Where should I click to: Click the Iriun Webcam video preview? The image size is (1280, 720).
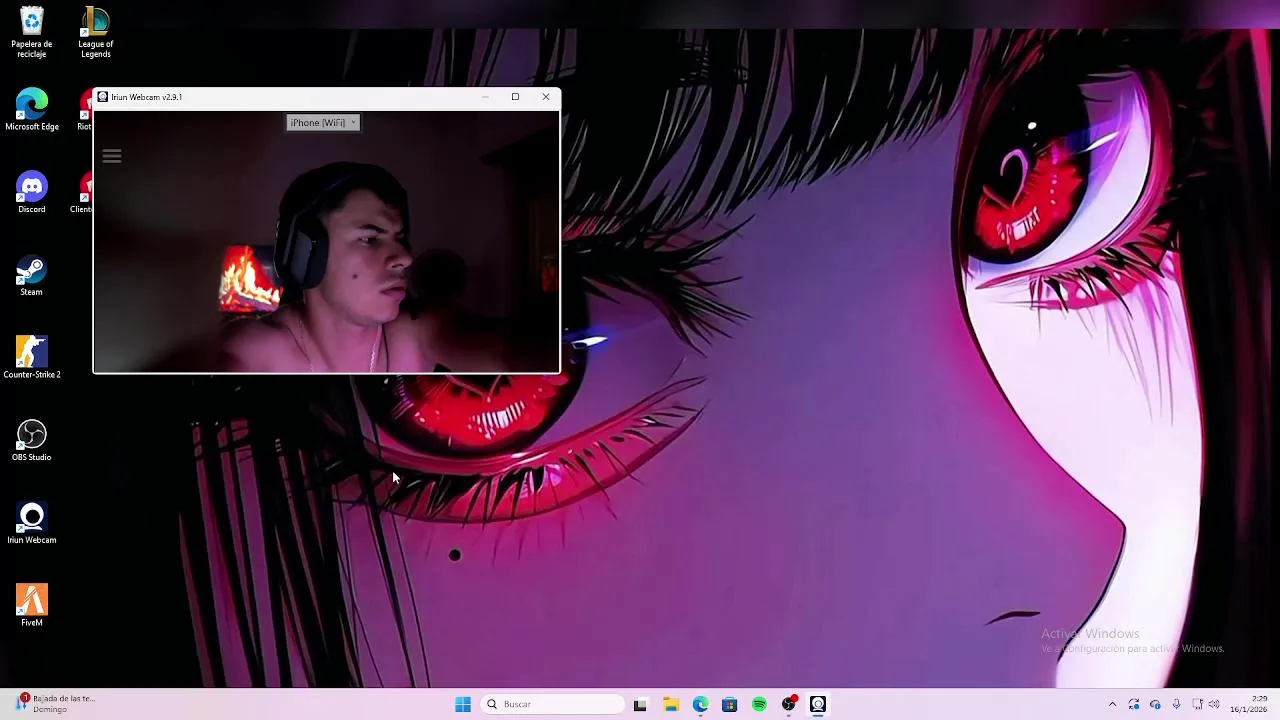[326, 241]
